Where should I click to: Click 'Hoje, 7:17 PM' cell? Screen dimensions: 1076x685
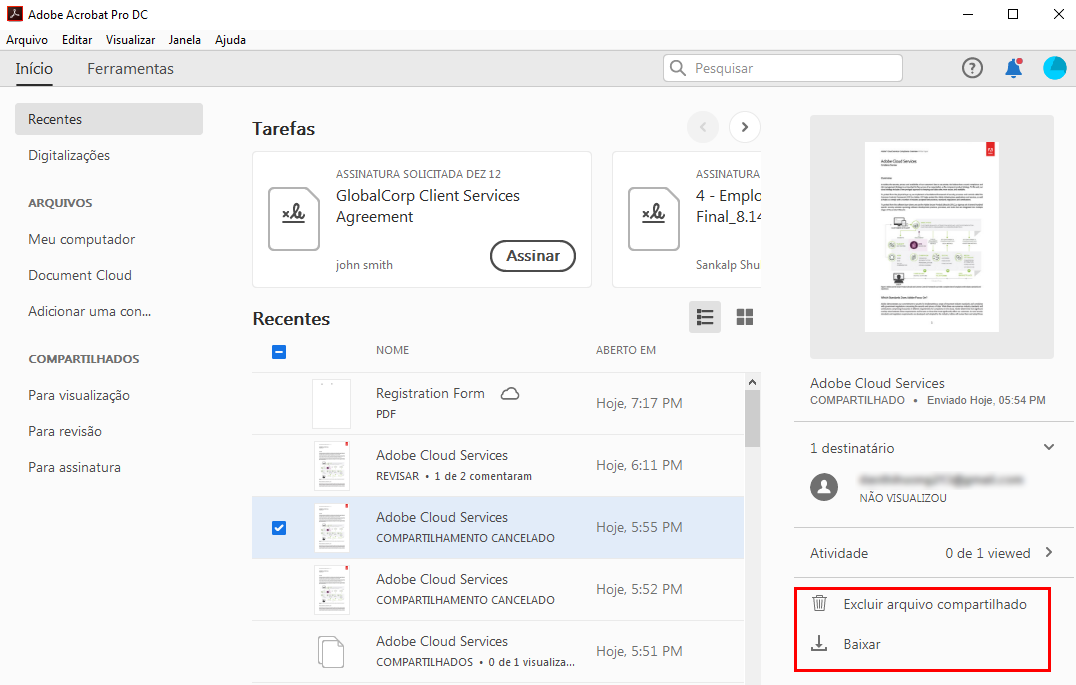pyautogui.click(x=639, y=404)
